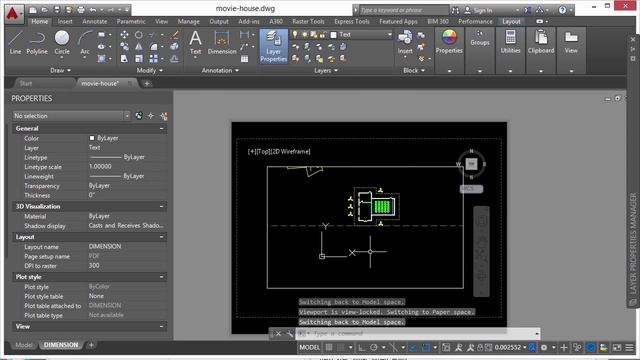Click the [2D Wireframe] visual style control
640x360 pixels.
coord(291,151)
